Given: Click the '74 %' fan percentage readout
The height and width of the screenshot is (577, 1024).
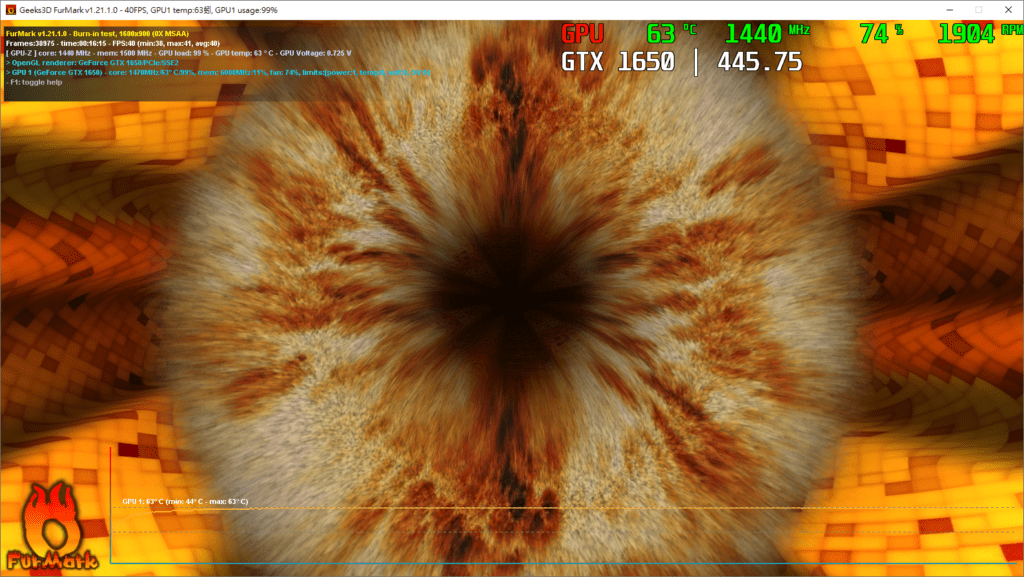Looking at the screenshot, I should pos(881,33).
